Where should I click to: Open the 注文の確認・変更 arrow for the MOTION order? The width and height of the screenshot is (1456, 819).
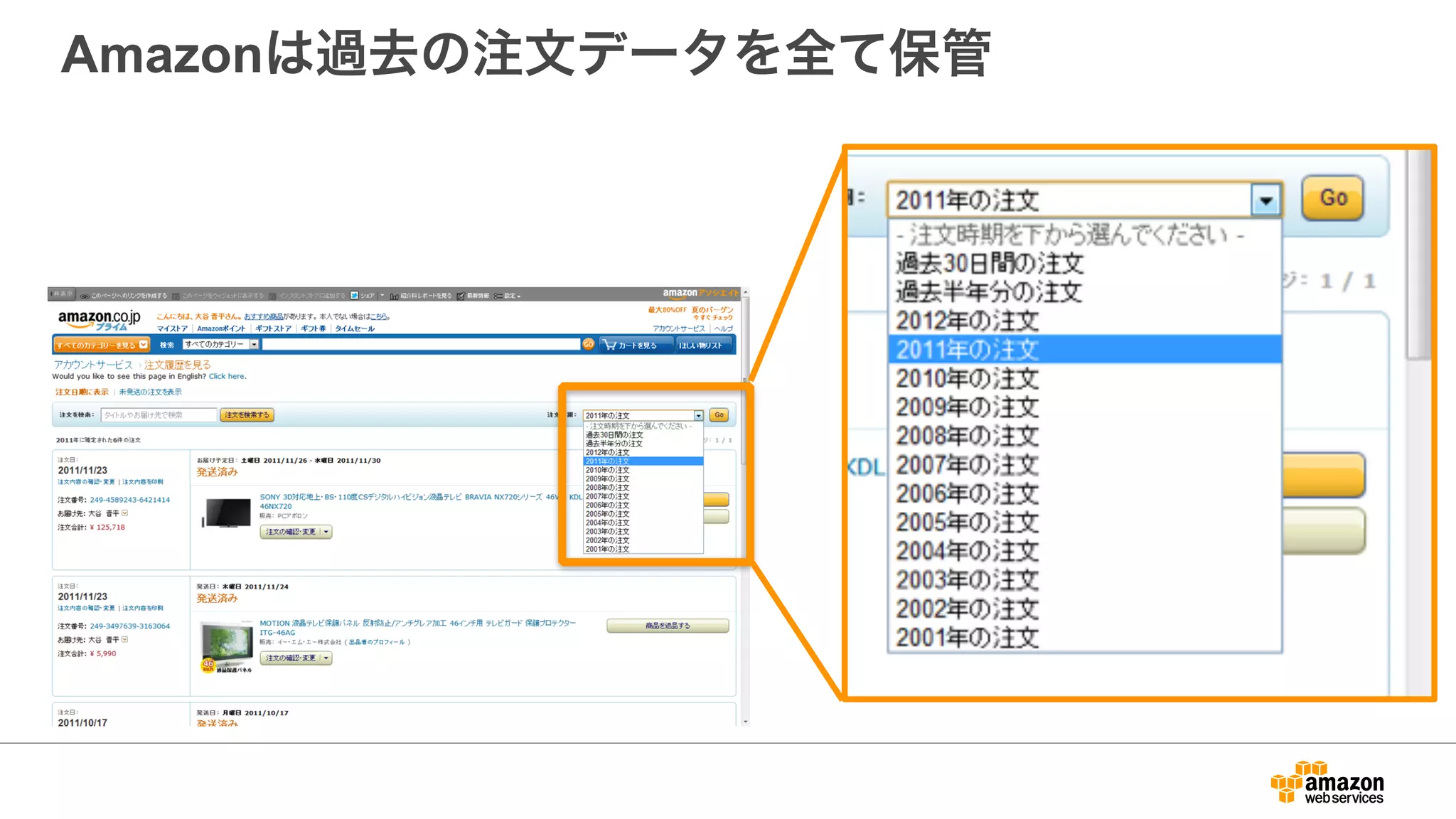[x=326, y=658]
